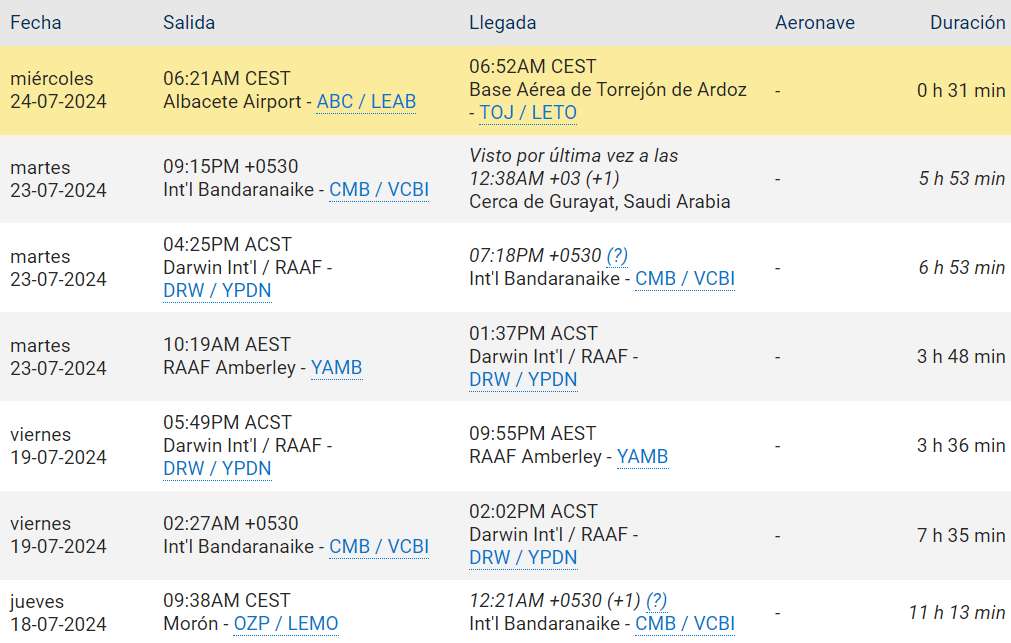This screenshot has width=1011, height=643.
Task: Open DRW / YPDN for the 04:25PM departure
Action: click(x=217, y=291)
